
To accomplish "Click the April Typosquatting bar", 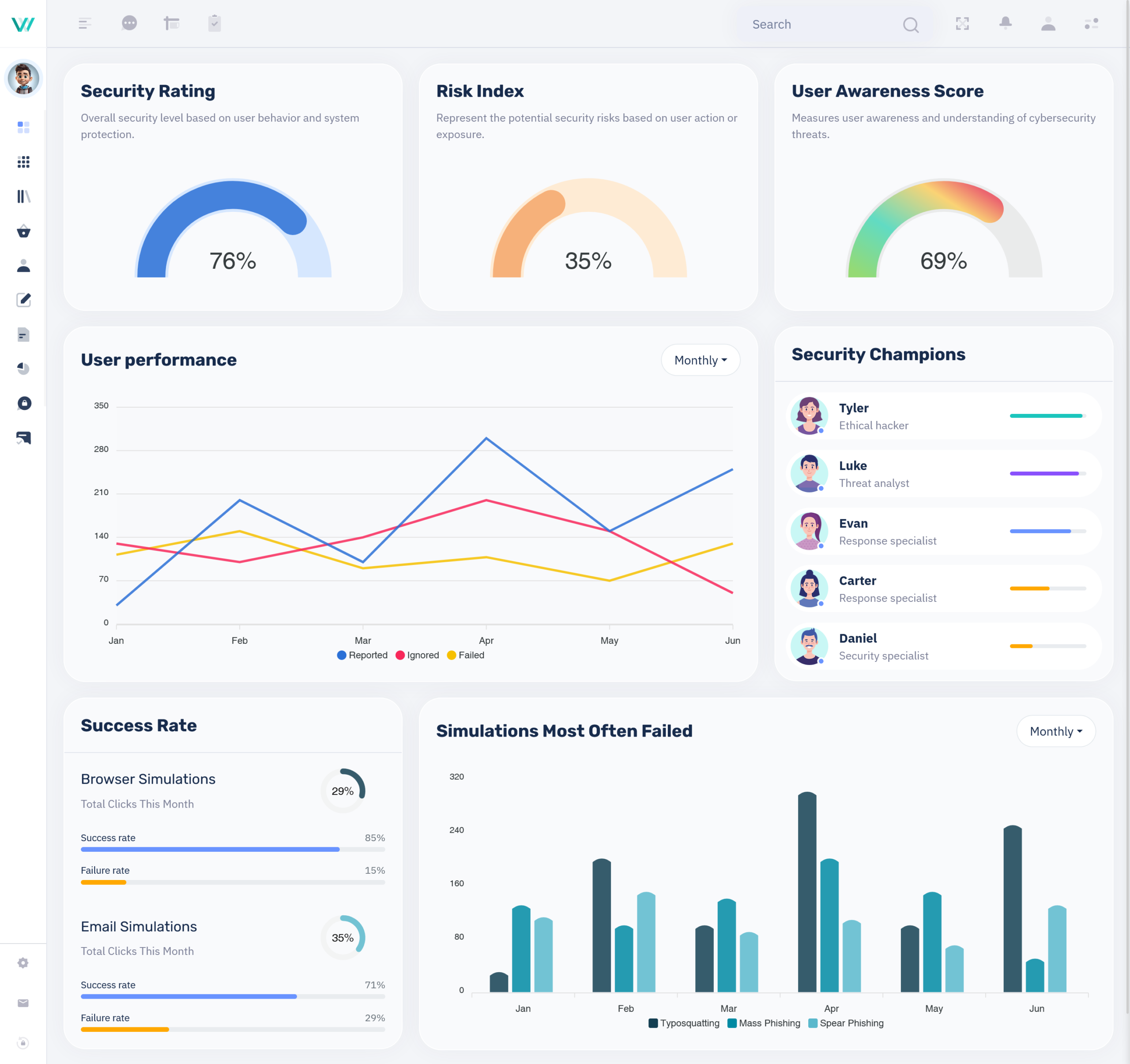I will tap(807, 892).
